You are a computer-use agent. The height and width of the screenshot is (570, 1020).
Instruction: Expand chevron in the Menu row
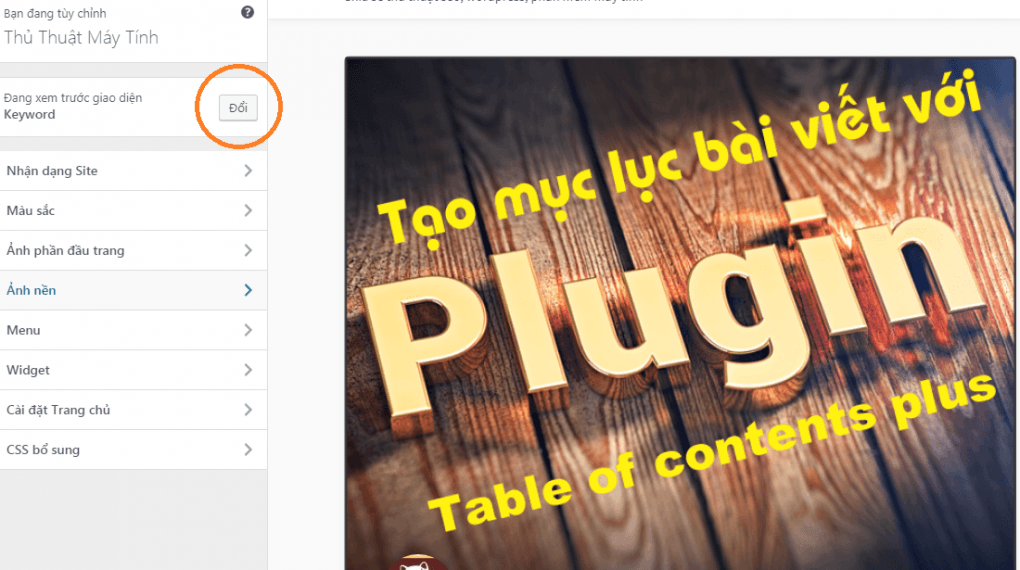tap(248, 330)
